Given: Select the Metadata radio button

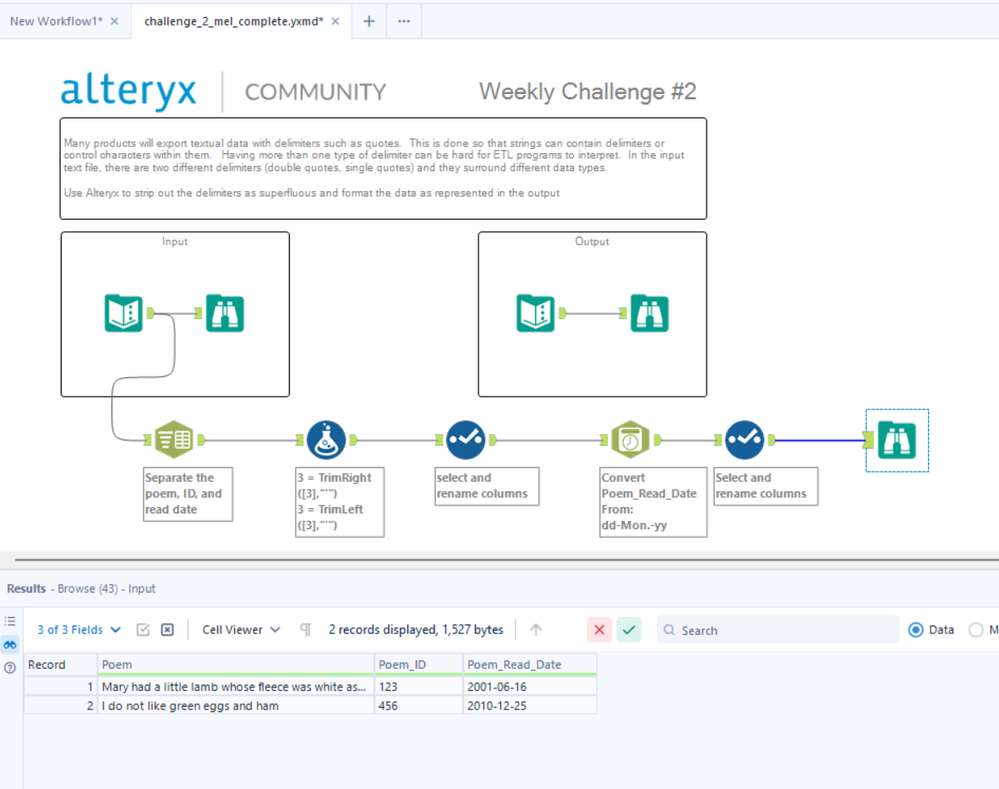Looking at the screenshot, I should pyautogui.click(x=975, y=630).
